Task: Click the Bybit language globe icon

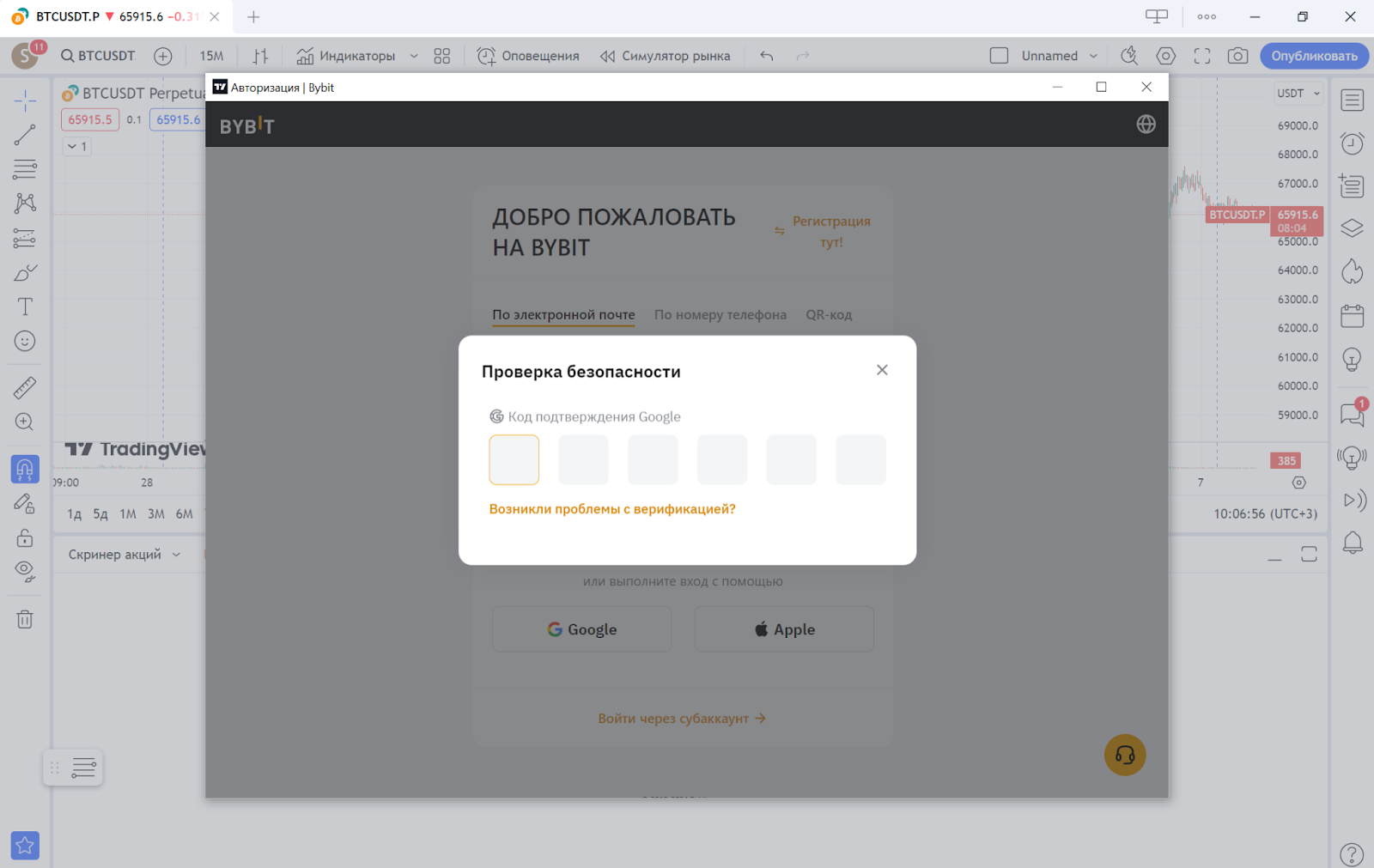Action: (x=1146, y=124)
